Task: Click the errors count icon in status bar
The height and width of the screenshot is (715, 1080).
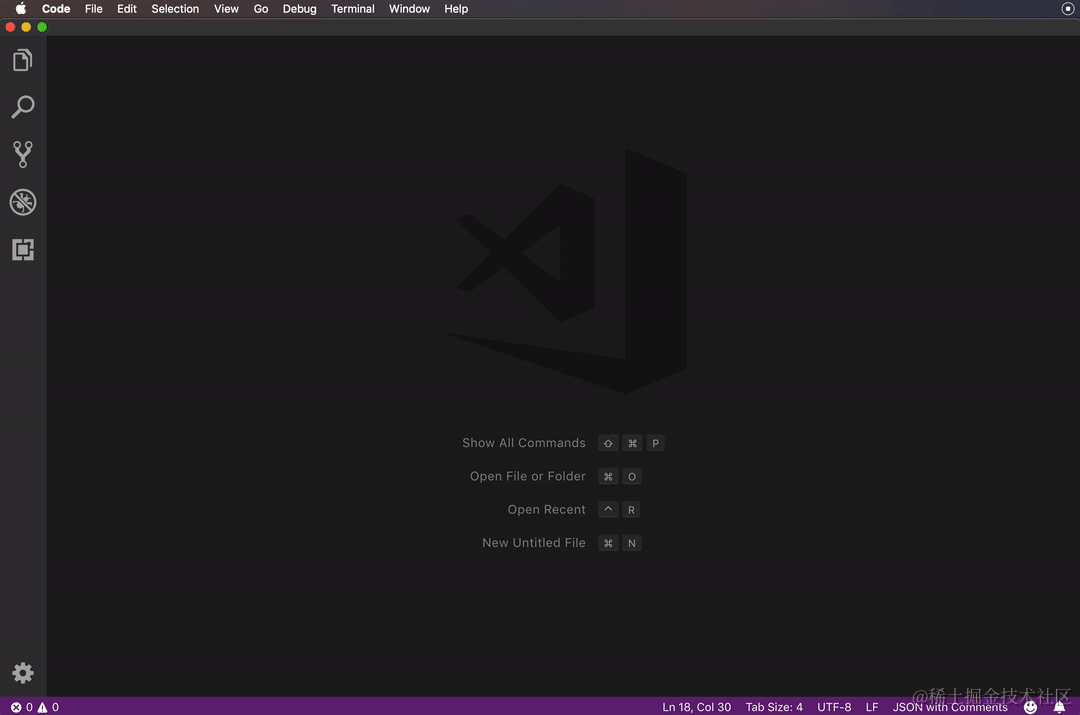Action: point(16,707)
